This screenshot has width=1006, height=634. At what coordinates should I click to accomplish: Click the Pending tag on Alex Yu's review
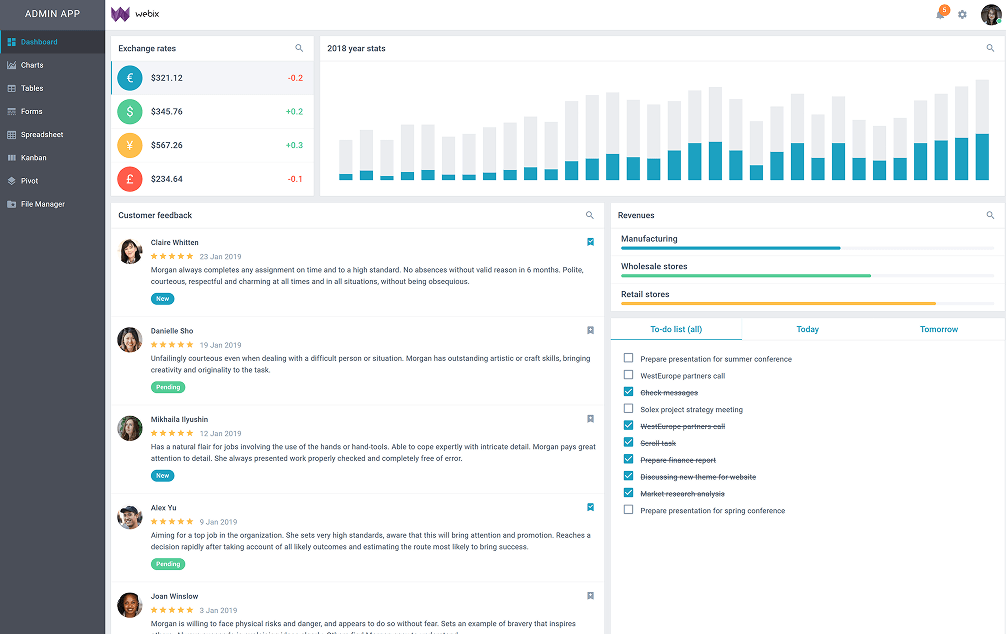(168, 564)
